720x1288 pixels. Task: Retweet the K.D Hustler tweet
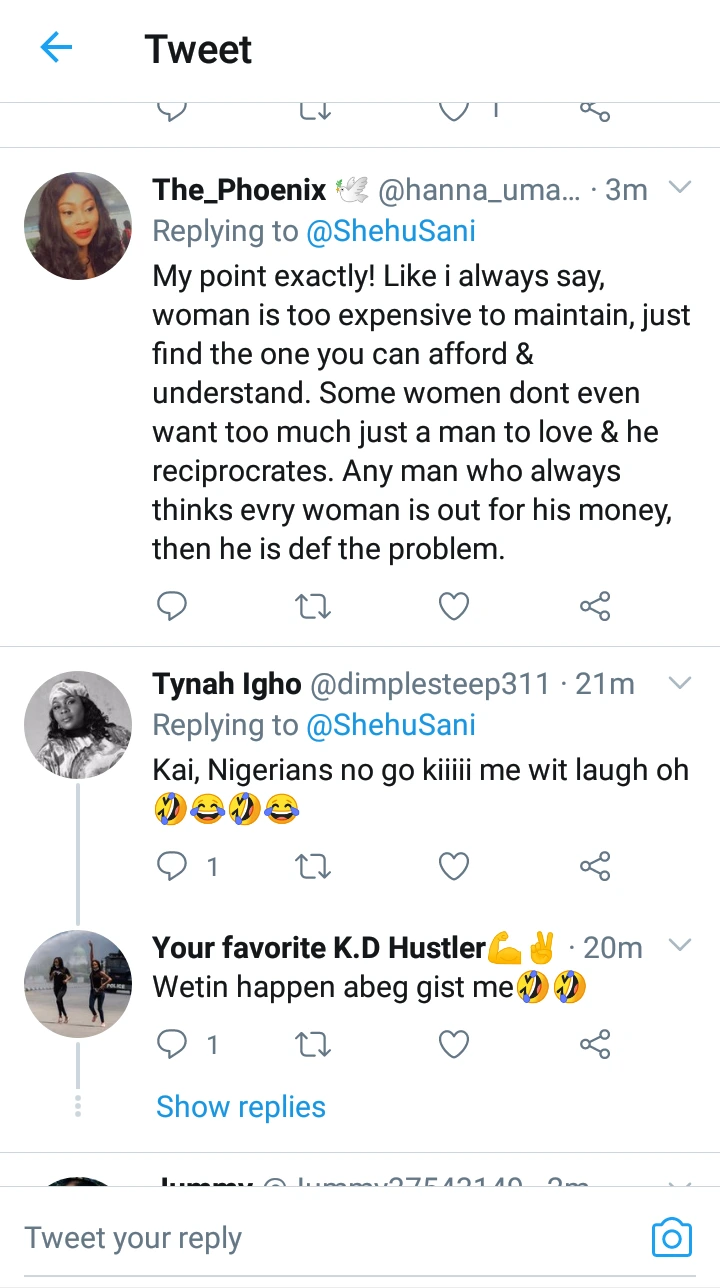tap(313, 1045)
